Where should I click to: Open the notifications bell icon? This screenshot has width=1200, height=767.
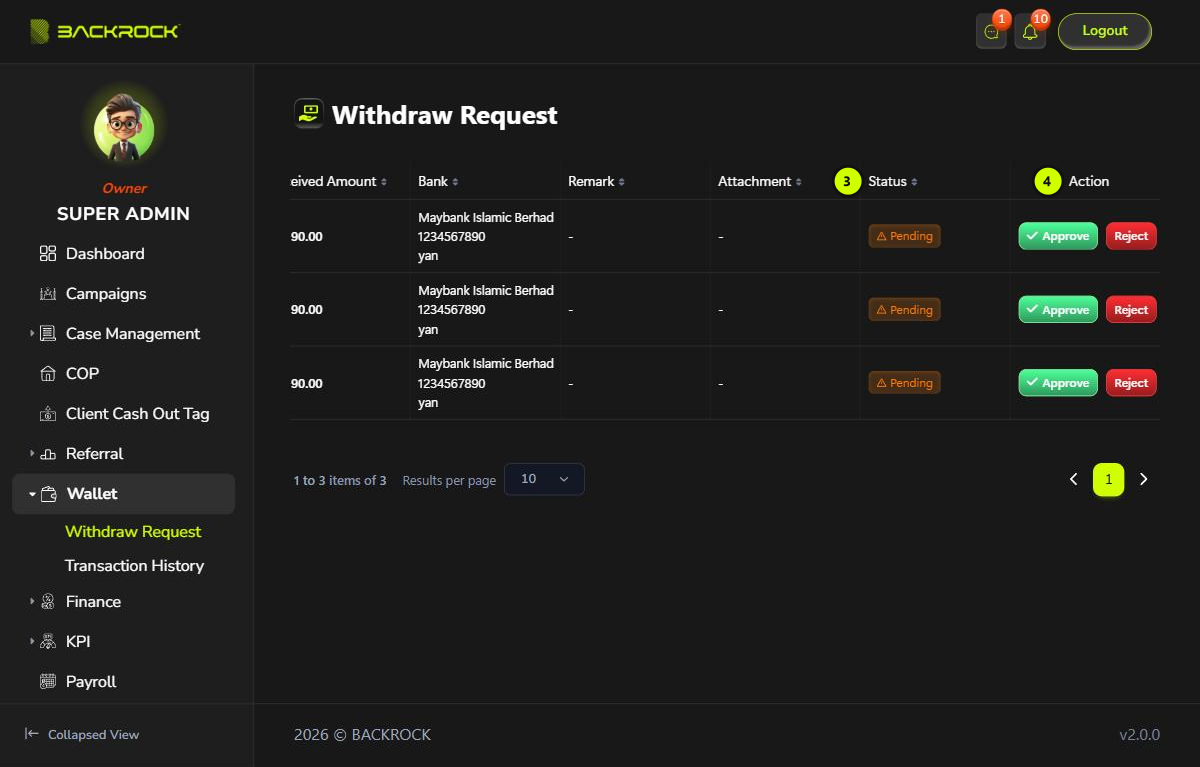[x=1030, y=32]
